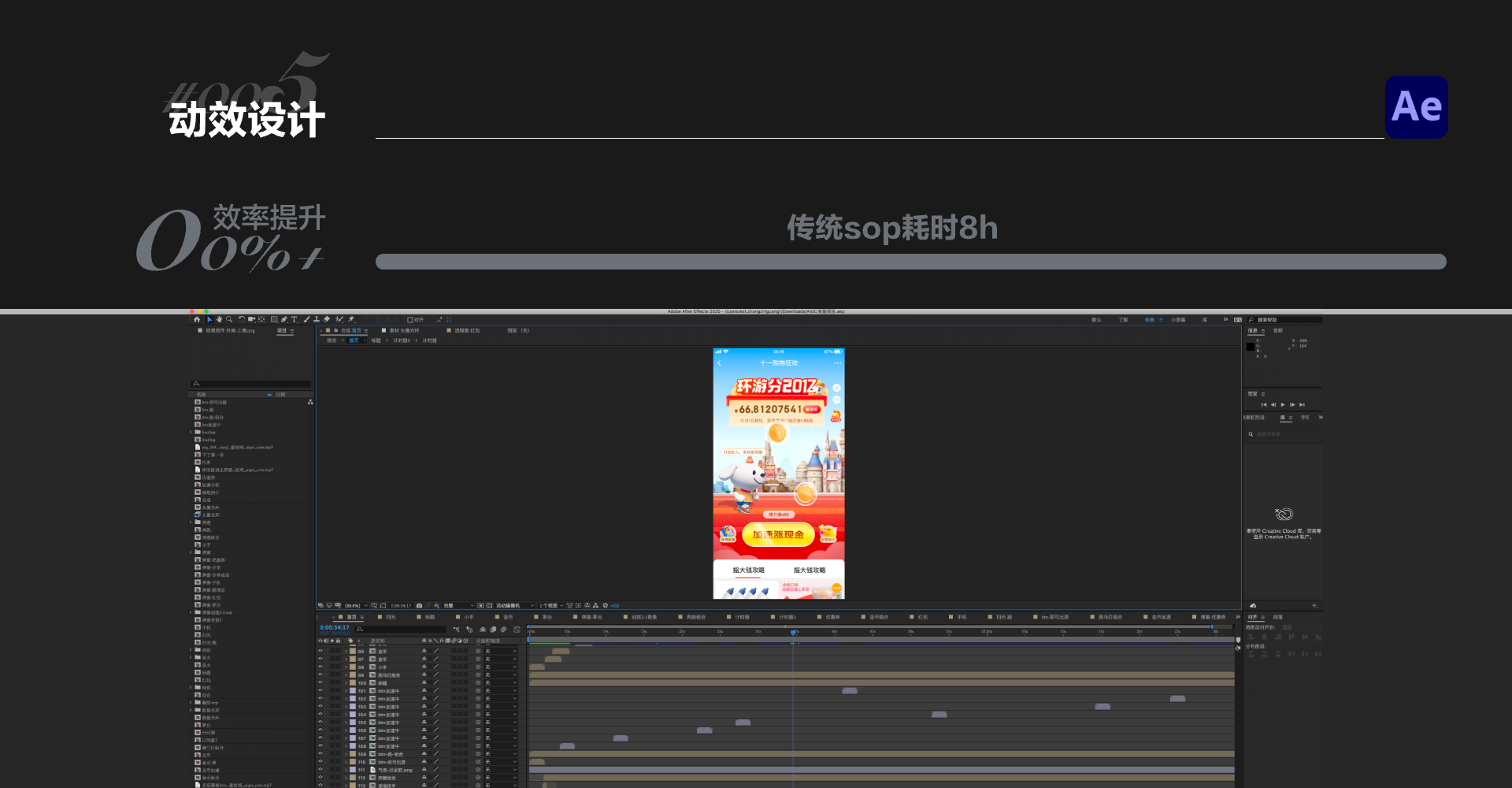Screen dimensions: 1512x788
Task: Select the Pen tool
Action: pos(284,319)
